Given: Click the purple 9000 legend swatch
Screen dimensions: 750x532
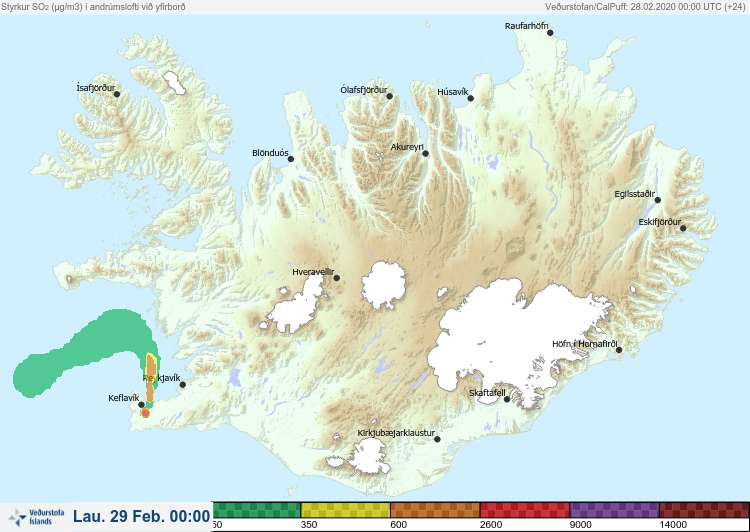Looking at the screenshot, I should pos(614,510).
